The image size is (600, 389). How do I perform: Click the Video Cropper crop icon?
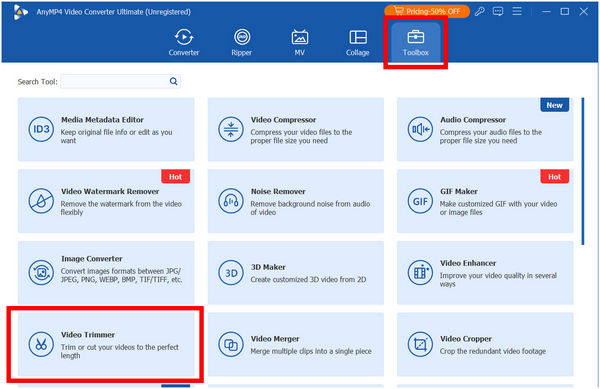(x=420, y=344)
